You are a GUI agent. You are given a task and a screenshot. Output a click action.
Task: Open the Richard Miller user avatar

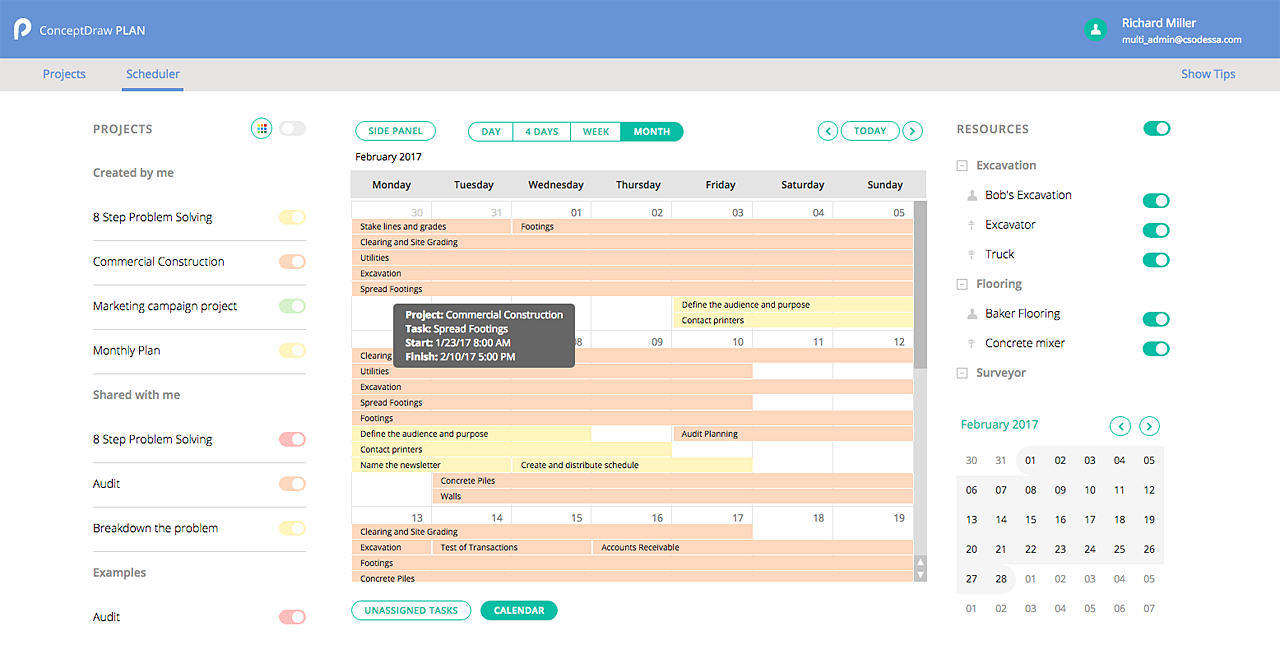pyautogui.click(x=1096, y=30)
